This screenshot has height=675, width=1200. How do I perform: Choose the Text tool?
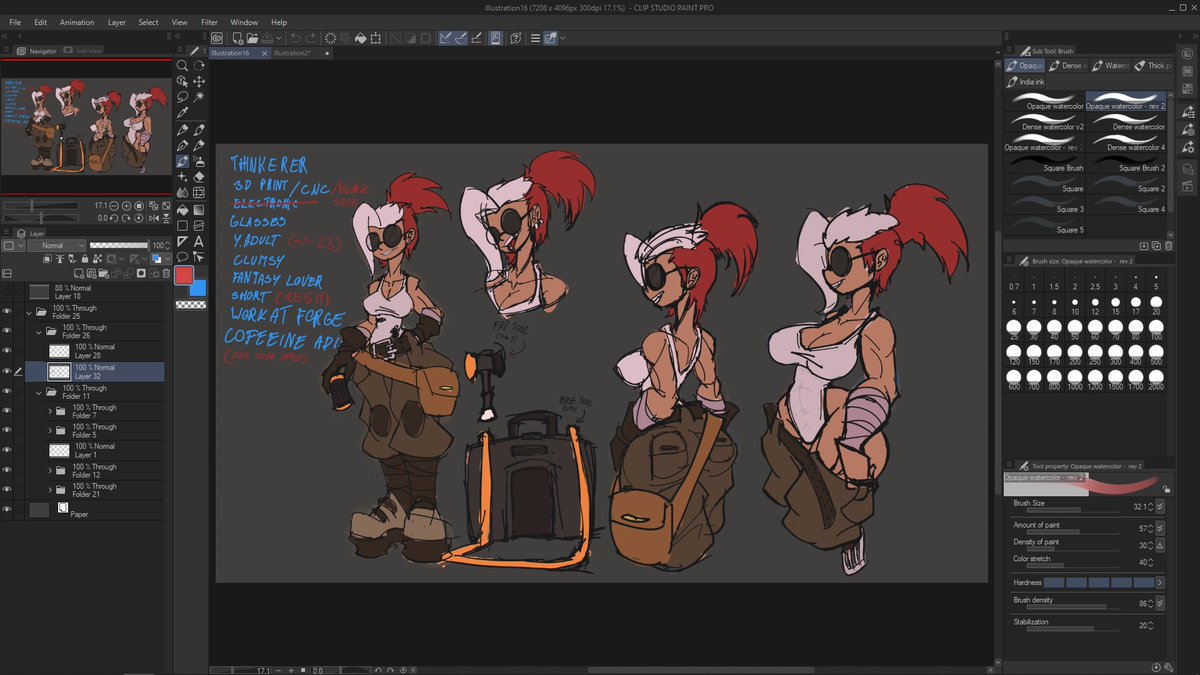point(199,241)
